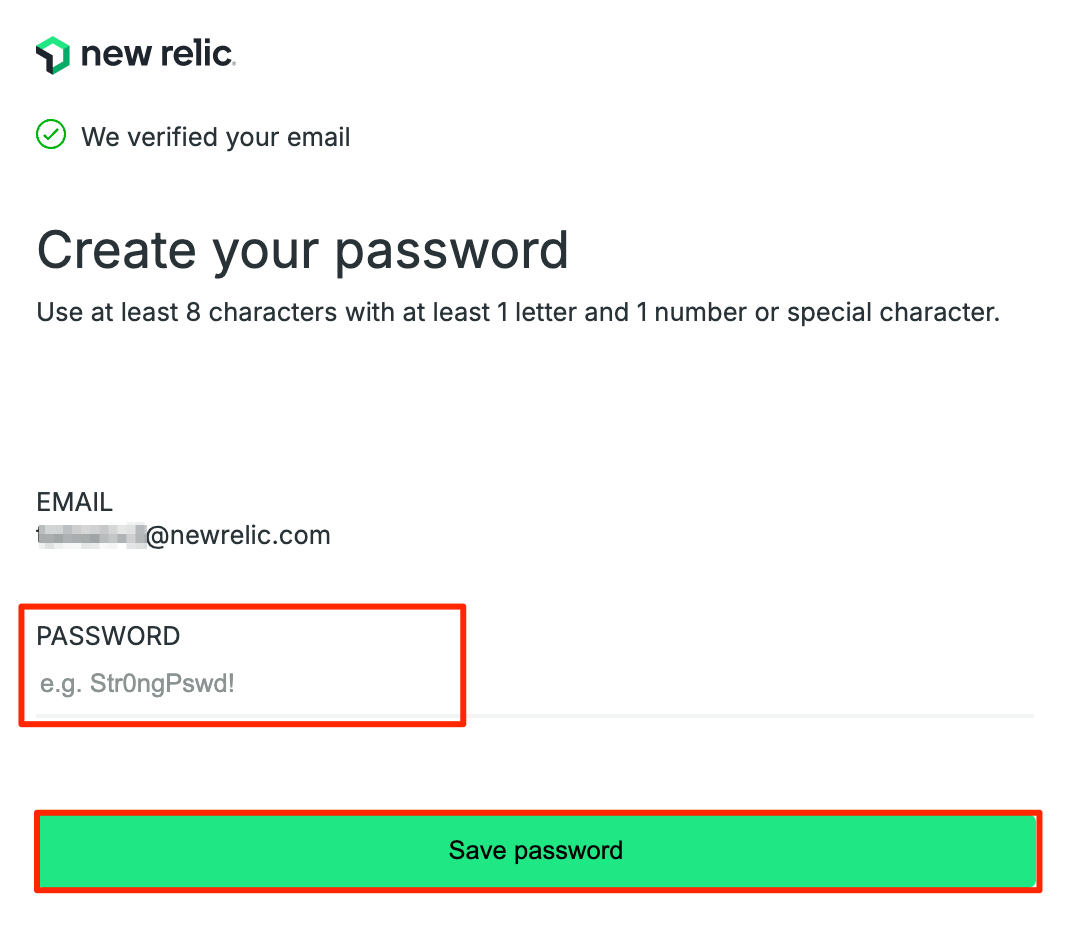Click the EMAIL field label
Viewport: 1092px width, 932px height.
75,502
